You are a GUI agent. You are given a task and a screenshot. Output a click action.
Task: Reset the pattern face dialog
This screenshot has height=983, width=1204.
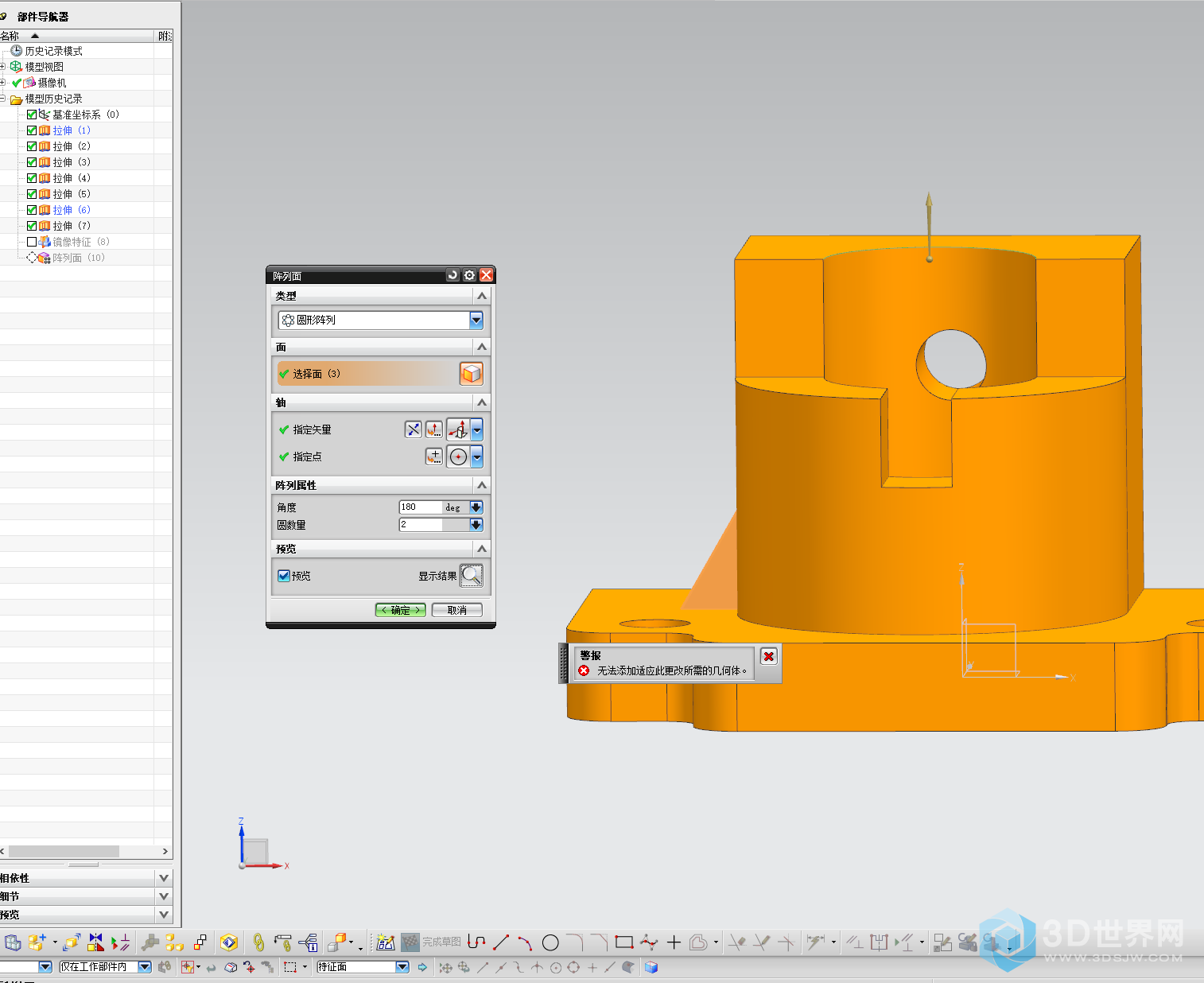pyautogui.click(x=452, y=275)
